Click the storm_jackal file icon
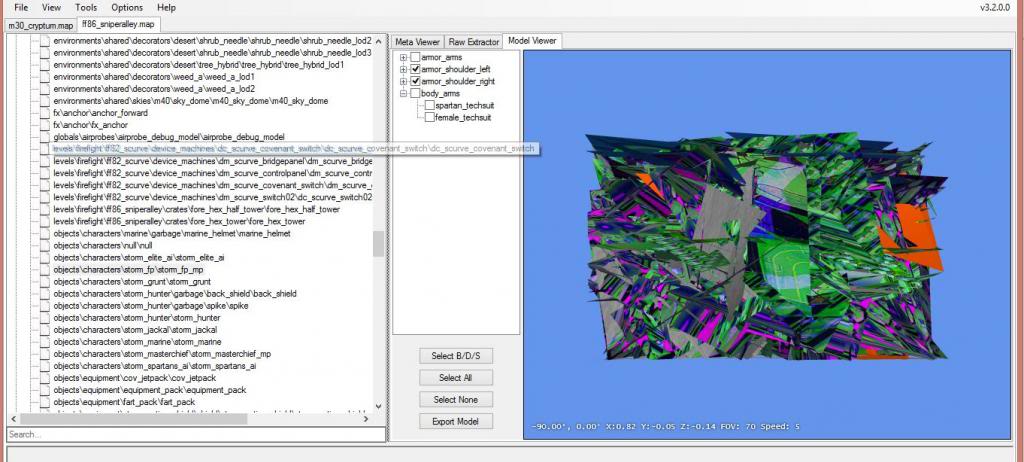 [45, 330]
